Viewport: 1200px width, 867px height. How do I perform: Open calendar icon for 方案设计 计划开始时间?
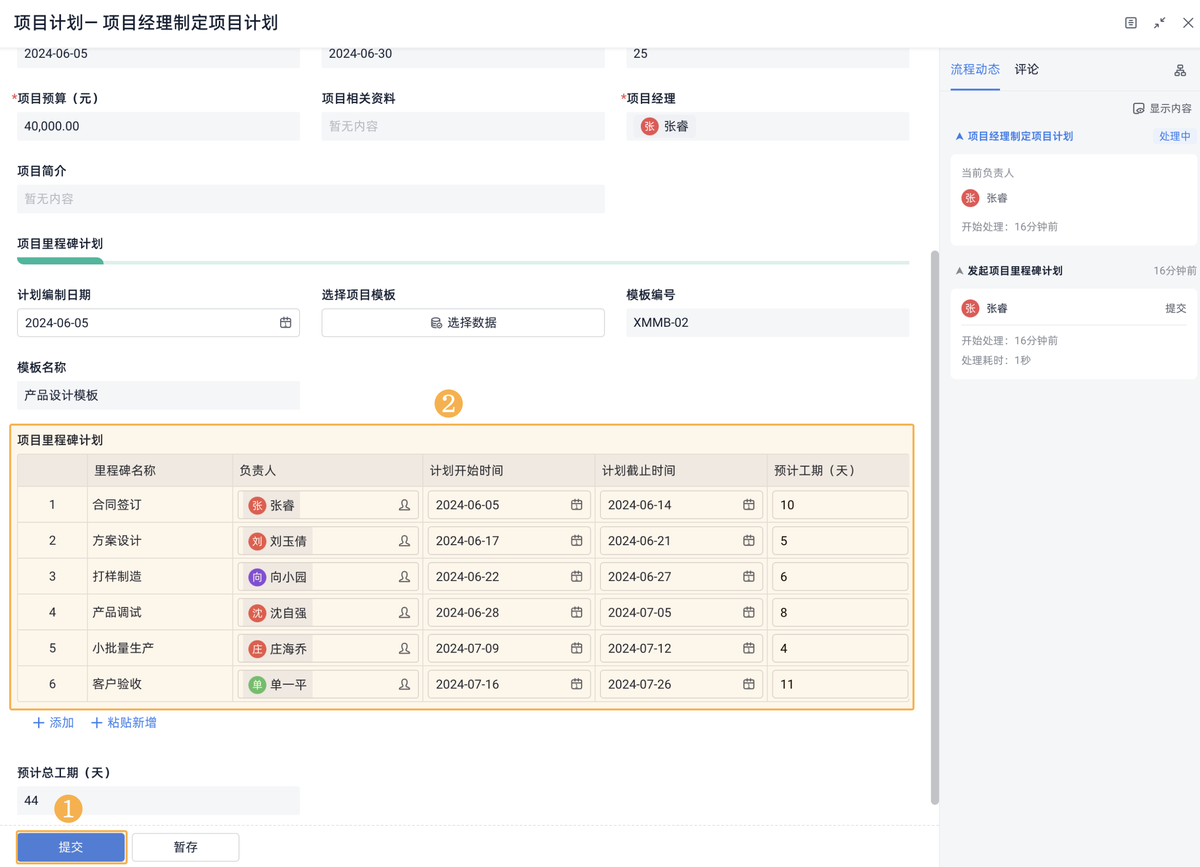coord(577,540)
